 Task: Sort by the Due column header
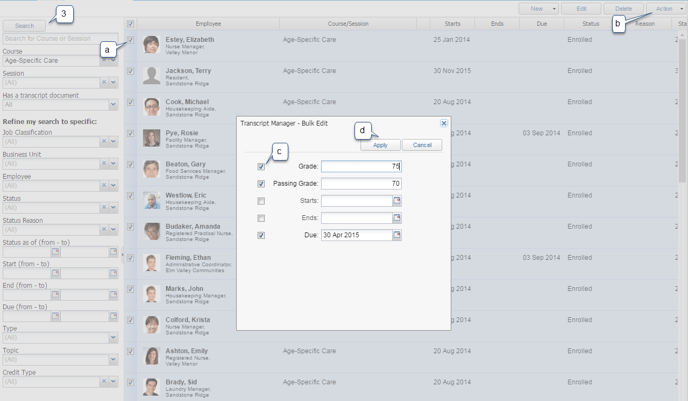(x=542, y=24)
